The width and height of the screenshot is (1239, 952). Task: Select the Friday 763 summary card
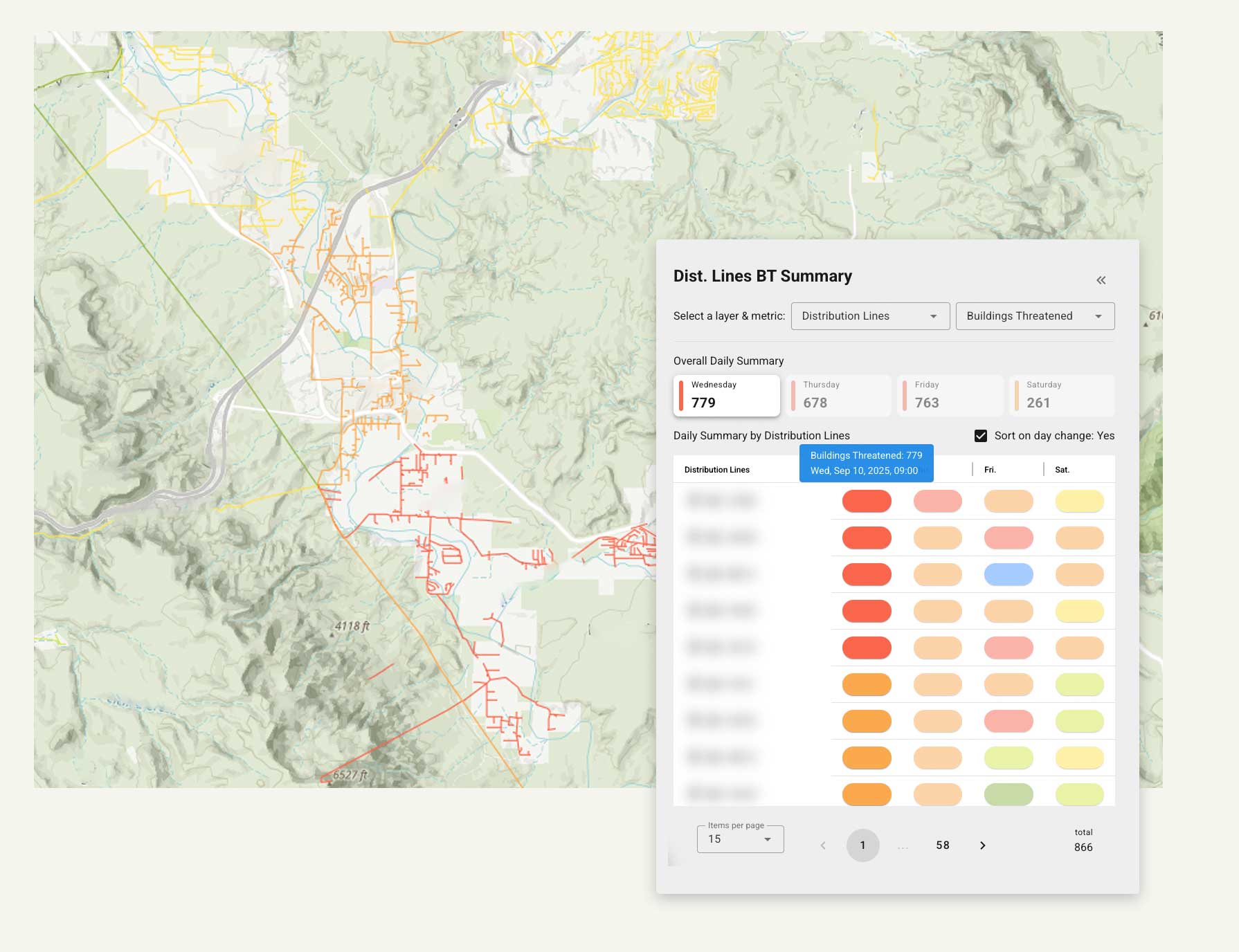[x=950, y=395]
